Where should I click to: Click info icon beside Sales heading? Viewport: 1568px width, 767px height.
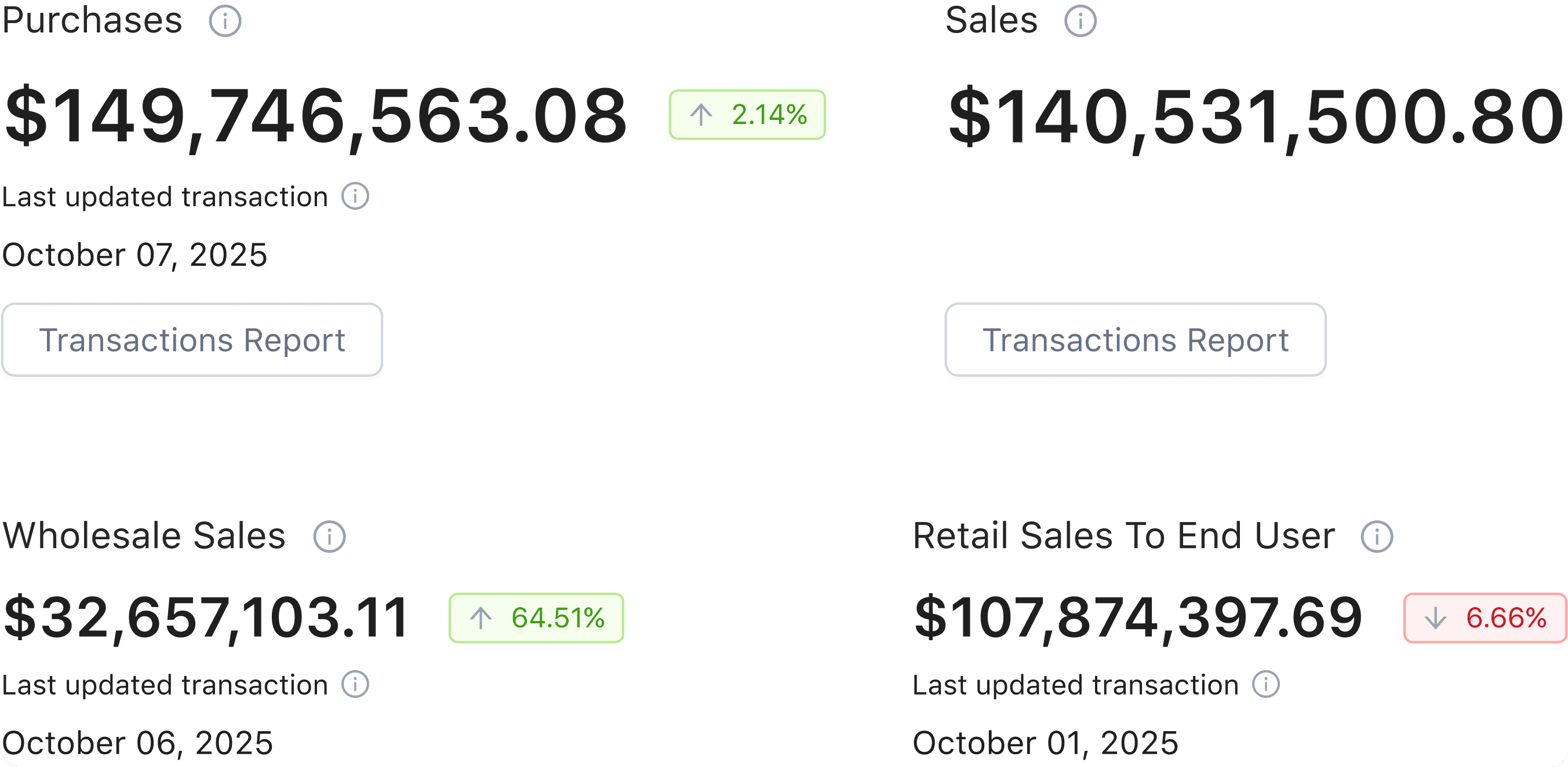click(x=1080, y=21)
